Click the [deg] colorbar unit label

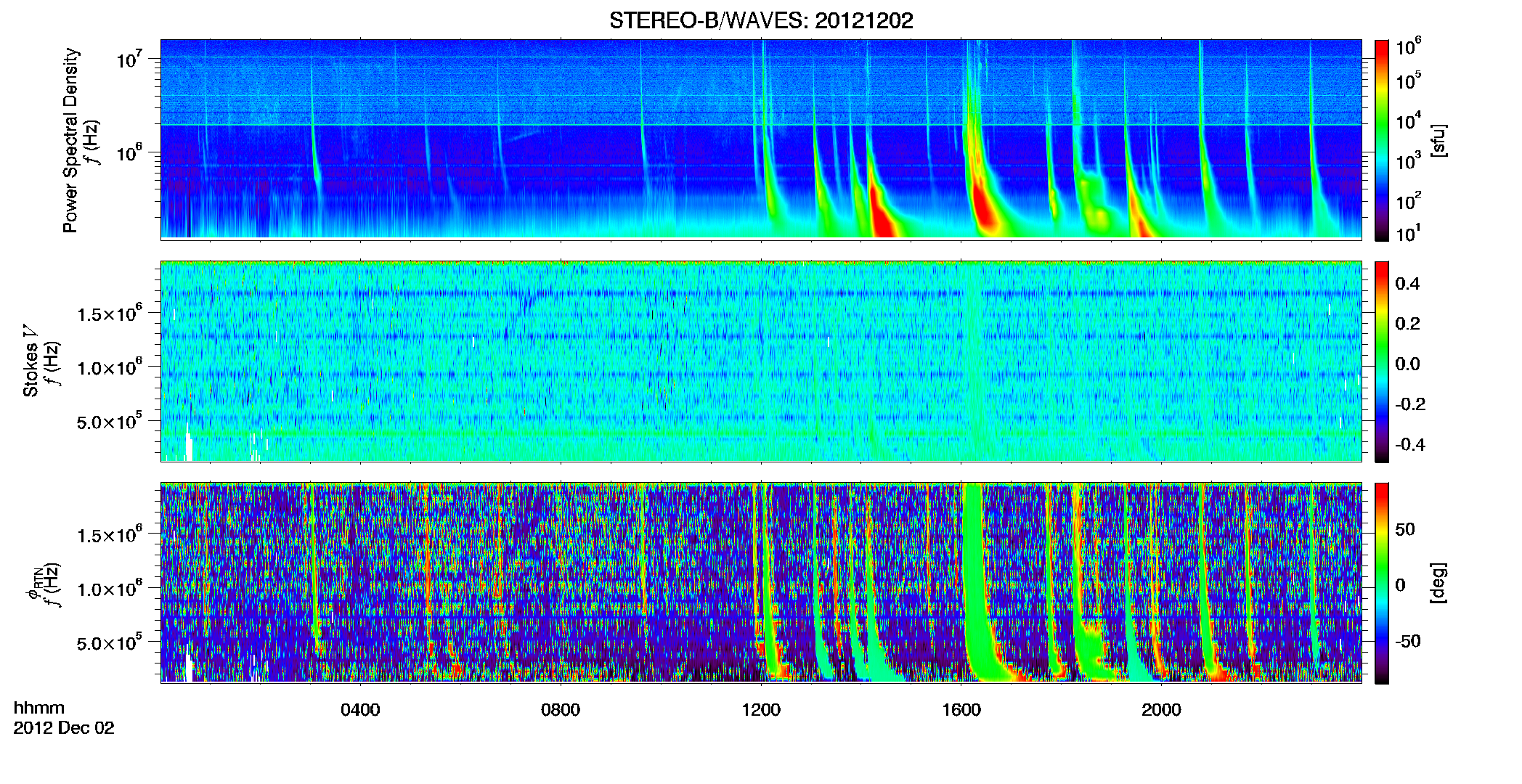click(1438, 583)
